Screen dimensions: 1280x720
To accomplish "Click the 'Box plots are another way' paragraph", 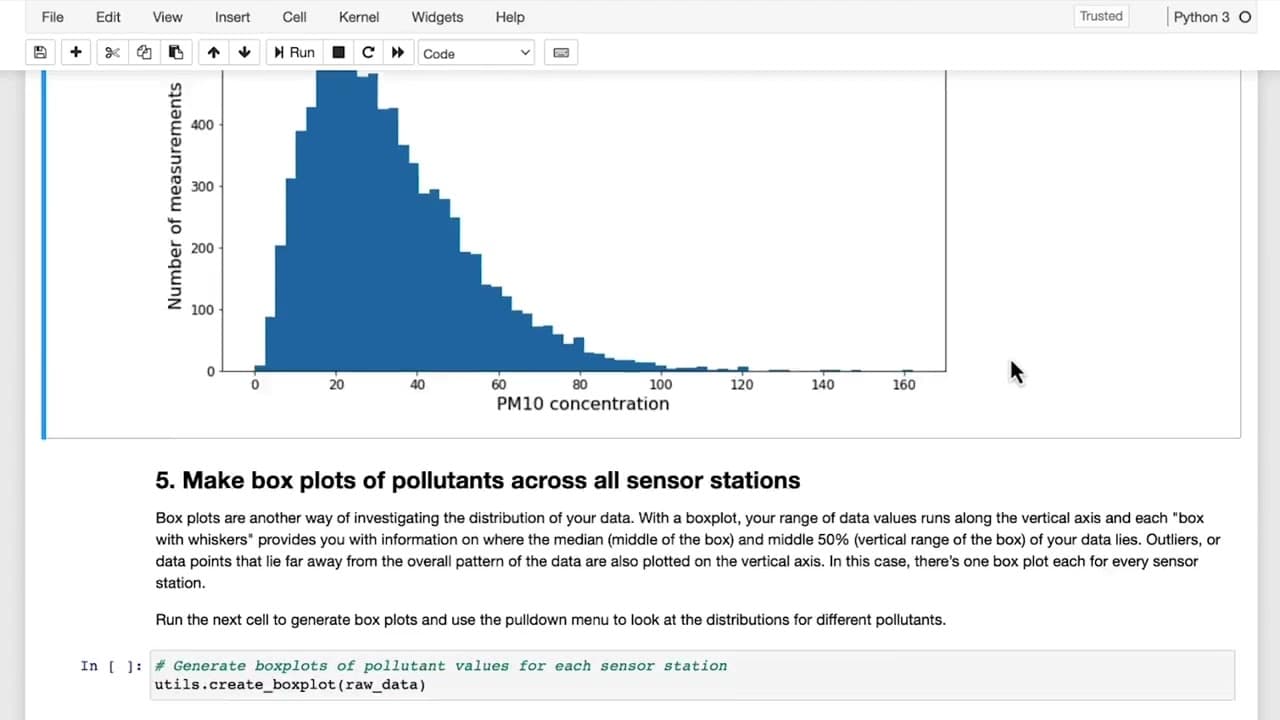I will [688, 550].
